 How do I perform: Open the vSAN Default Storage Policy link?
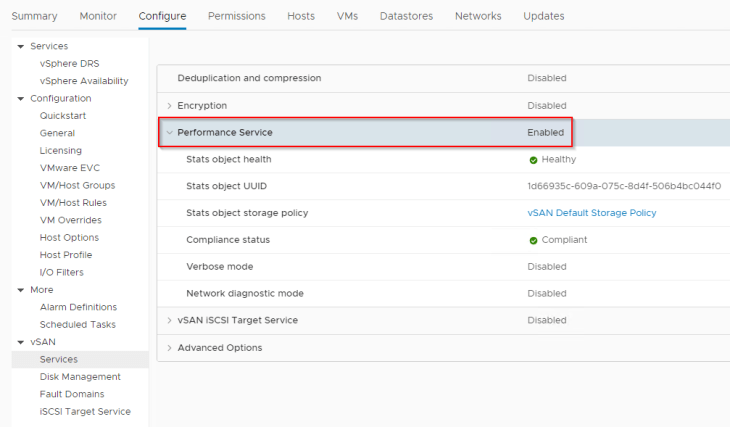[591, 213]
